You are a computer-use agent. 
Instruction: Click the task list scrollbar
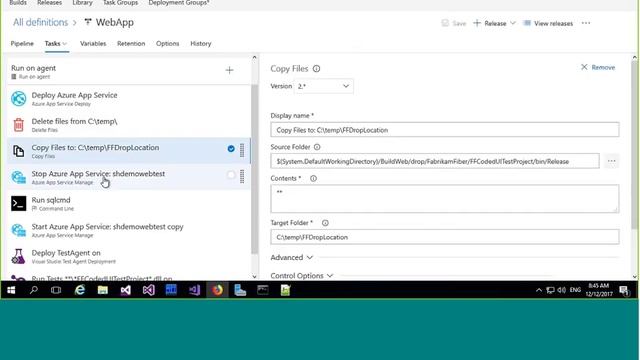pos(254,169)
